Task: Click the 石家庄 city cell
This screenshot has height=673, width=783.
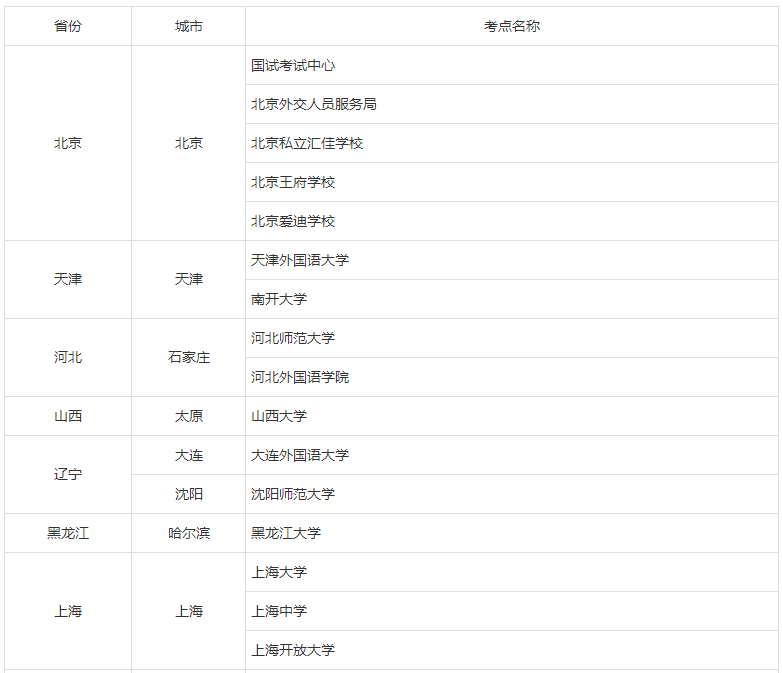Action: point(189,357)
